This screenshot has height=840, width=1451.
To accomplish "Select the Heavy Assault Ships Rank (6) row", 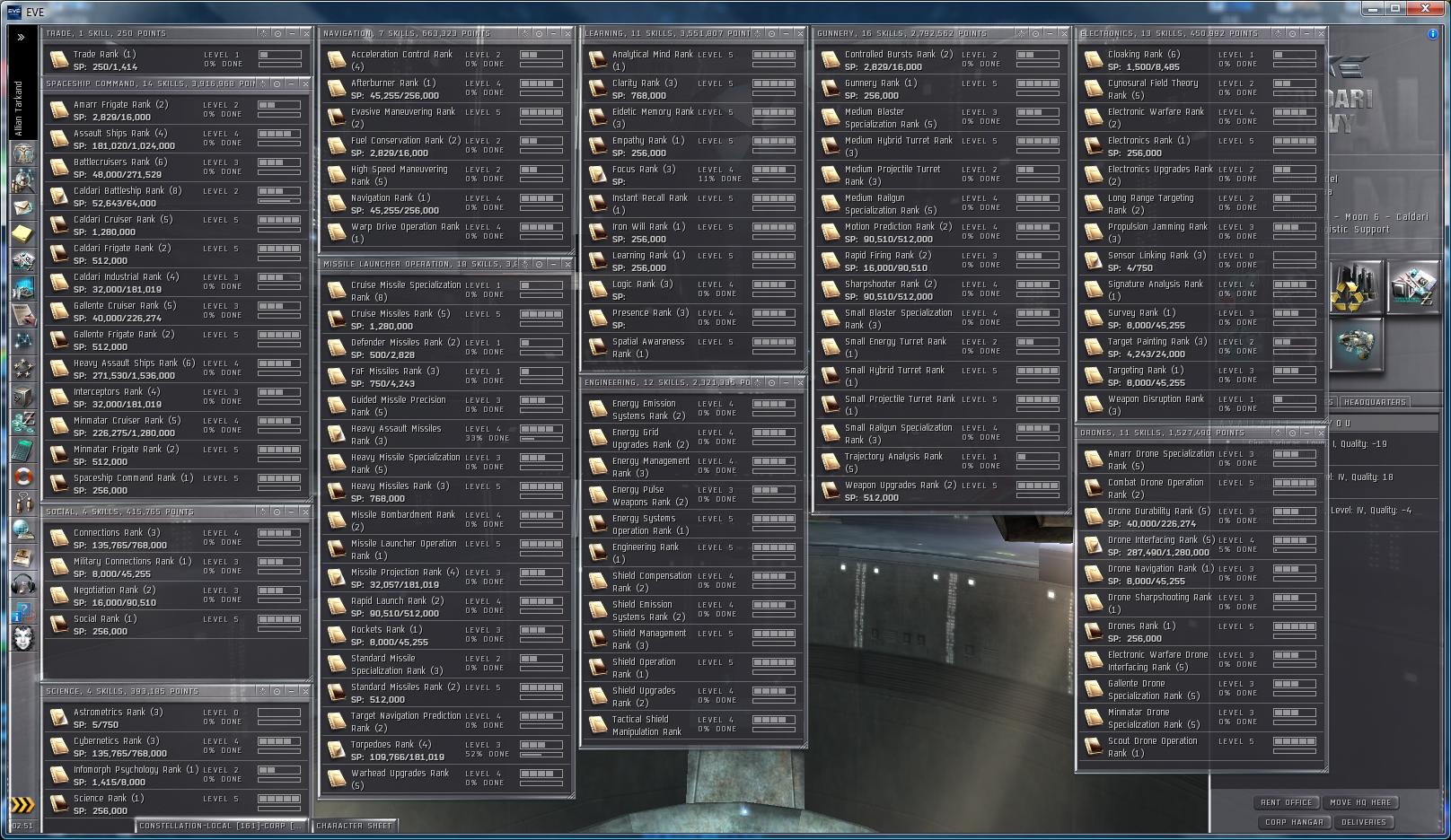I will [177, 369].
